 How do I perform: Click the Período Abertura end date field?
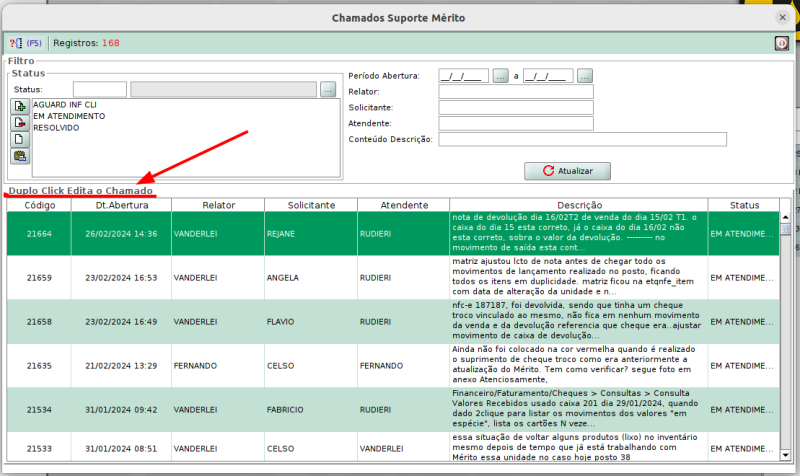548,77
